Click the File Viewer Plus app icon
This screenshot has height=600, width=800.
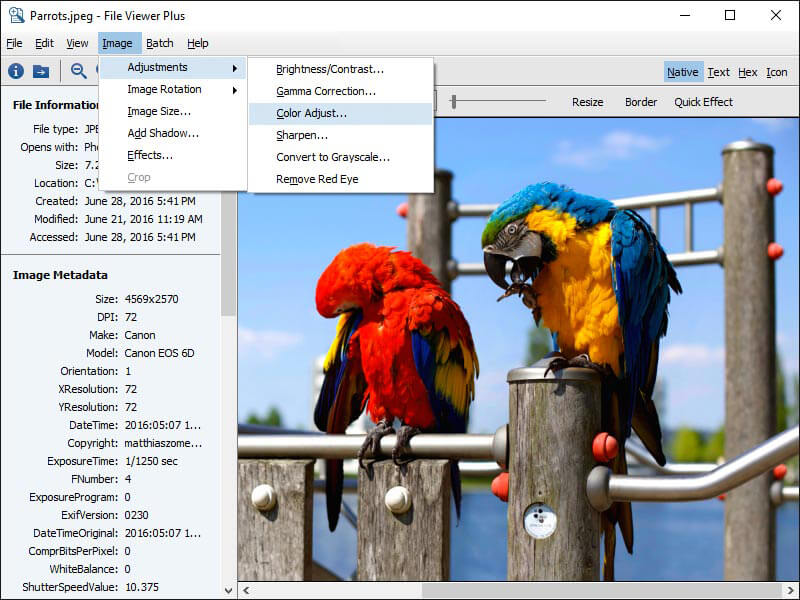click(x=16, y=16)
